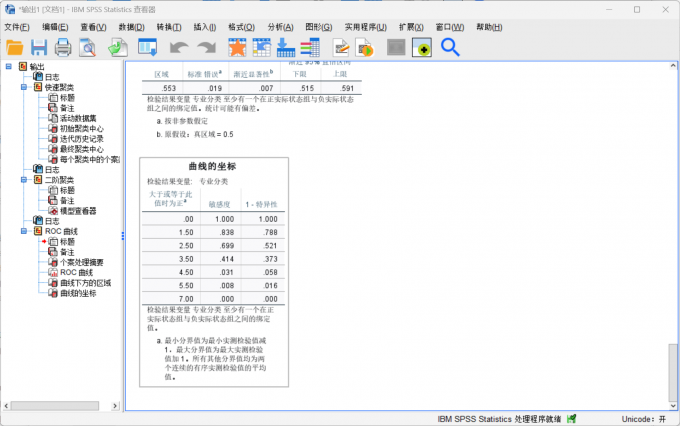680x426 pixels.
Task: Click the viewer scroll down arrow
Action: pos(673,406)
